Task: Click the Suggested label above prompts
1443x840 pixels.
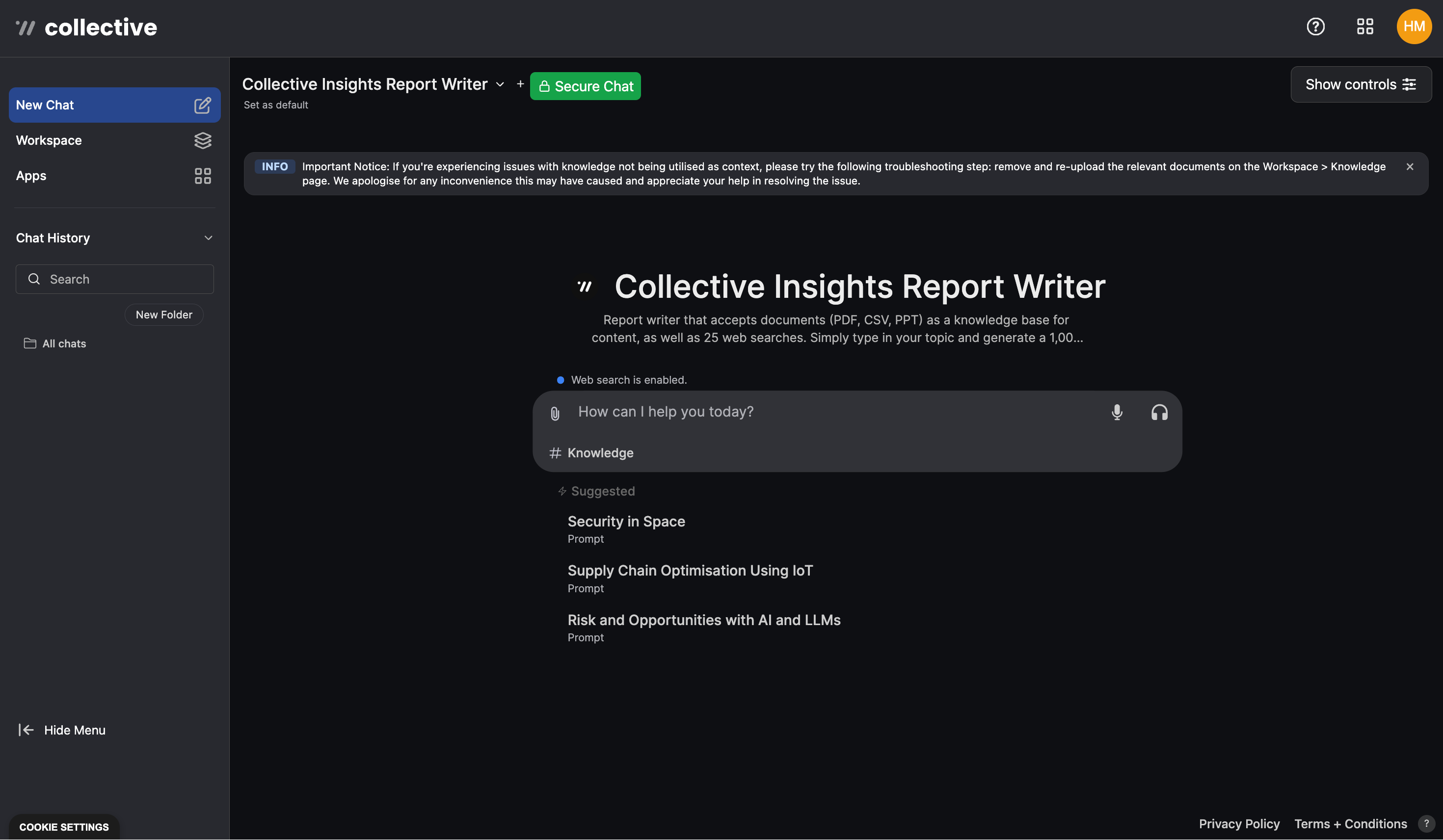Action: (x=597, y=491)
